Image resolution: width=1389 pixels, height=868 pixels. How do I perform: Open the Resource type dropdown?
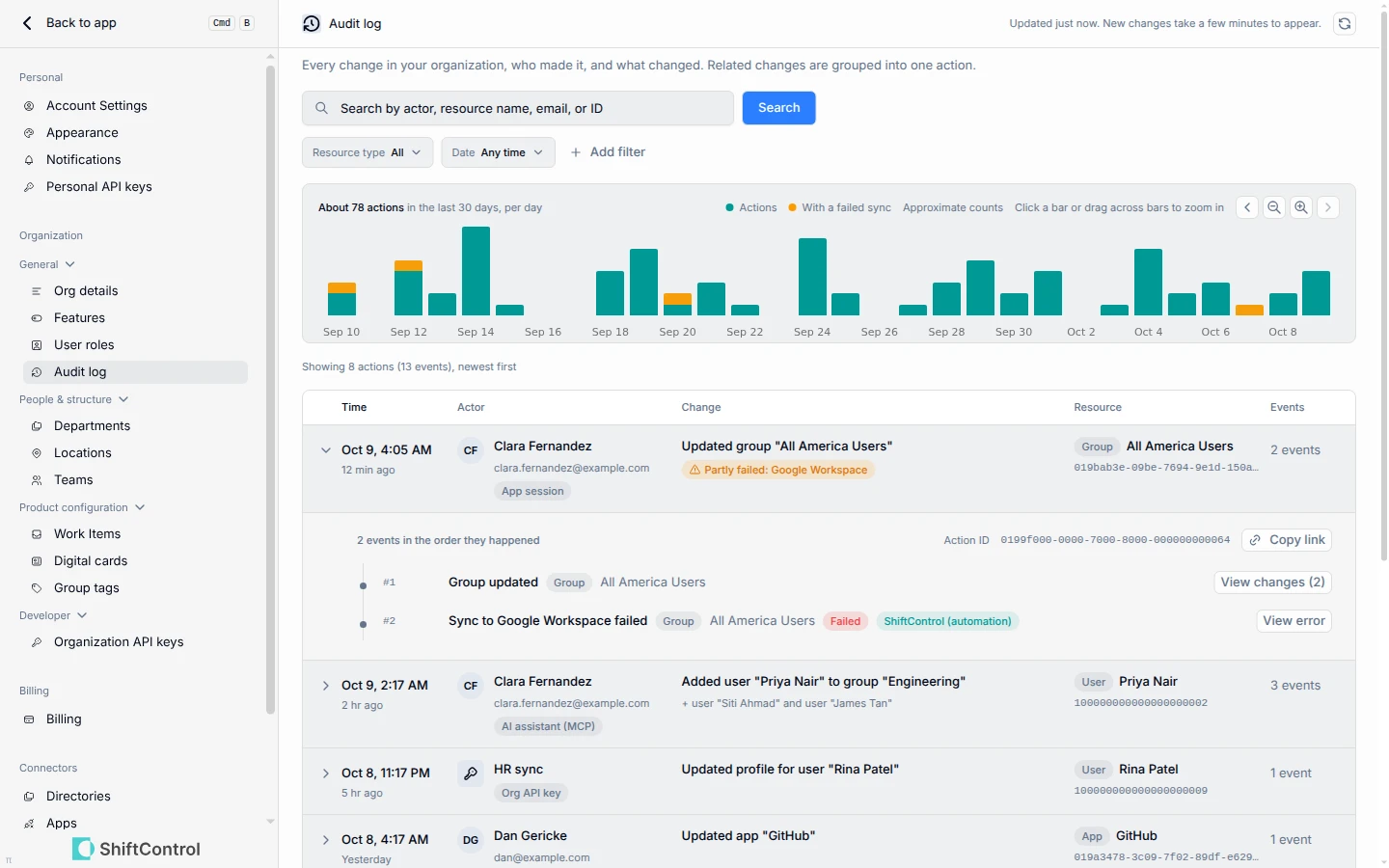tap(368, 152)
